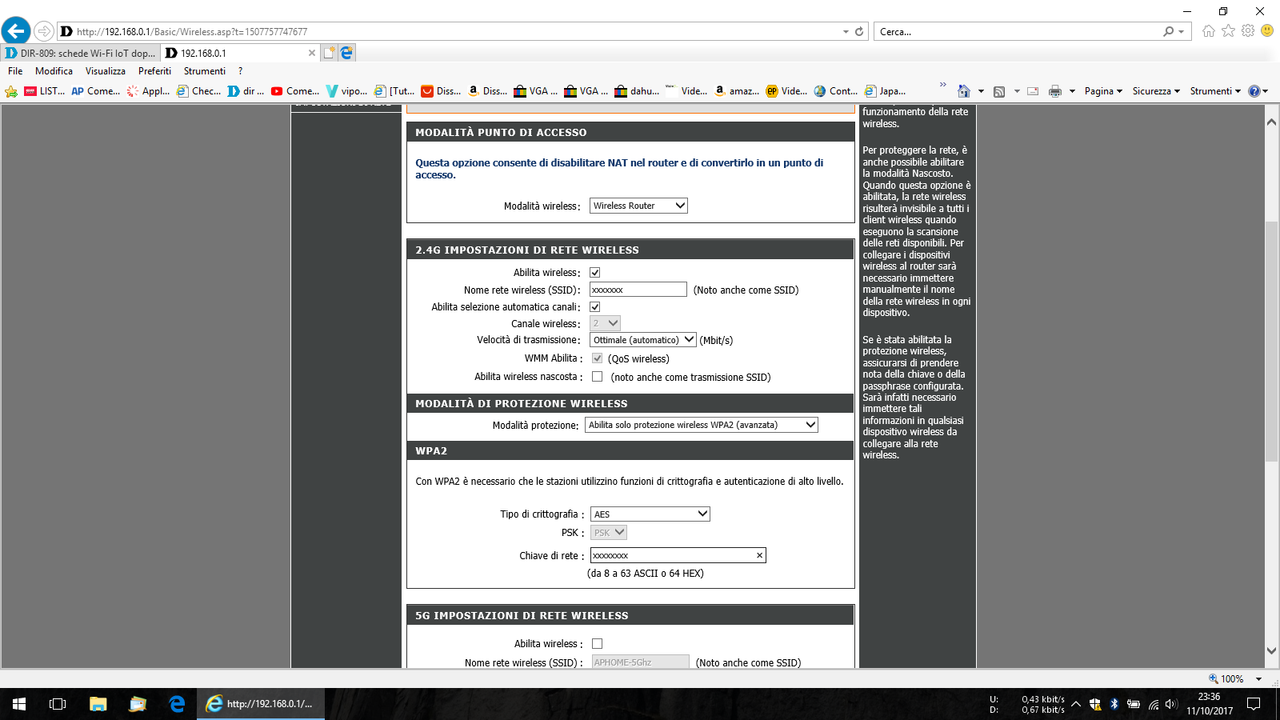The image size is (1280, 720).
Task: Click the forward navigation arrow
Action: [44, 31]
